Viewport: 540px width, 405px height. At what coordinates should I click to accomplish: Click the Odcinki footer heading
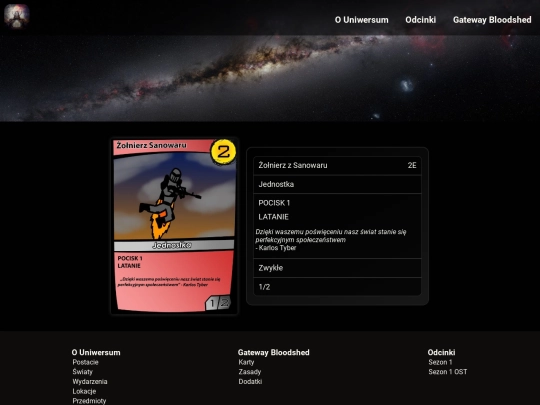pyautogui.click(x=442, y=353)
